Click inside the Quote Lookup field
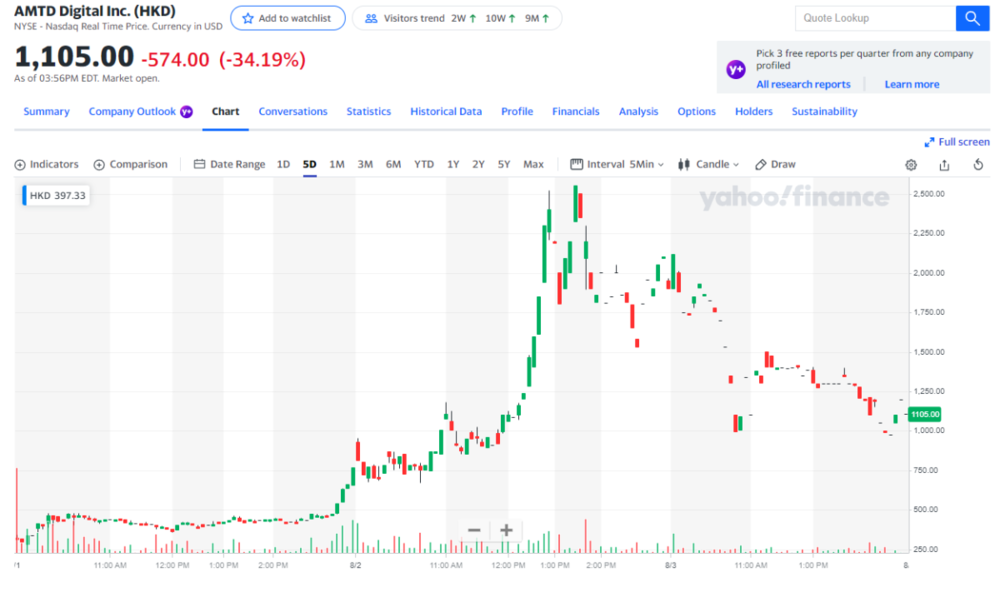 coord(875,18)
